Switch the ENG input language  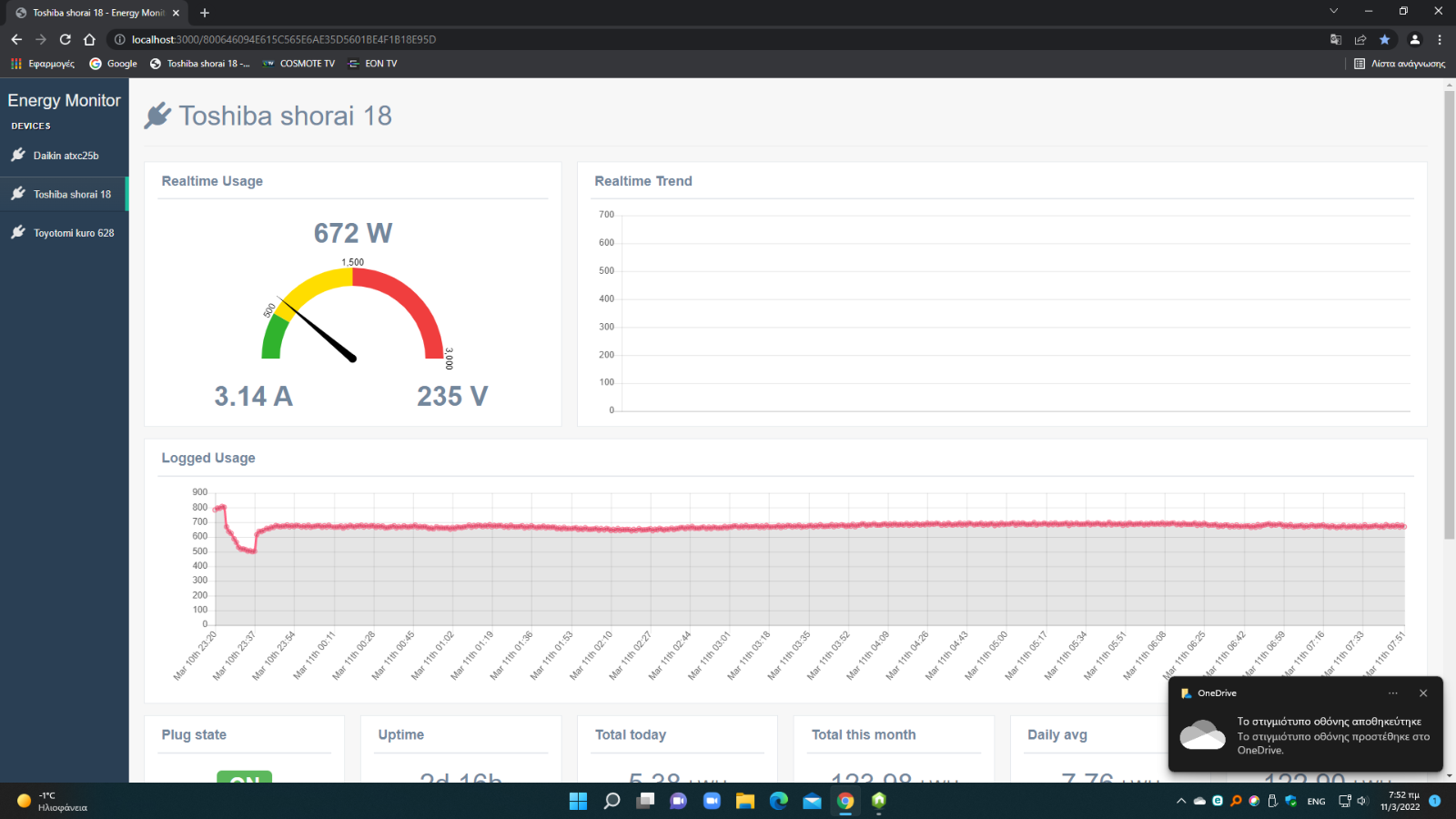(x=1316, y=801)
